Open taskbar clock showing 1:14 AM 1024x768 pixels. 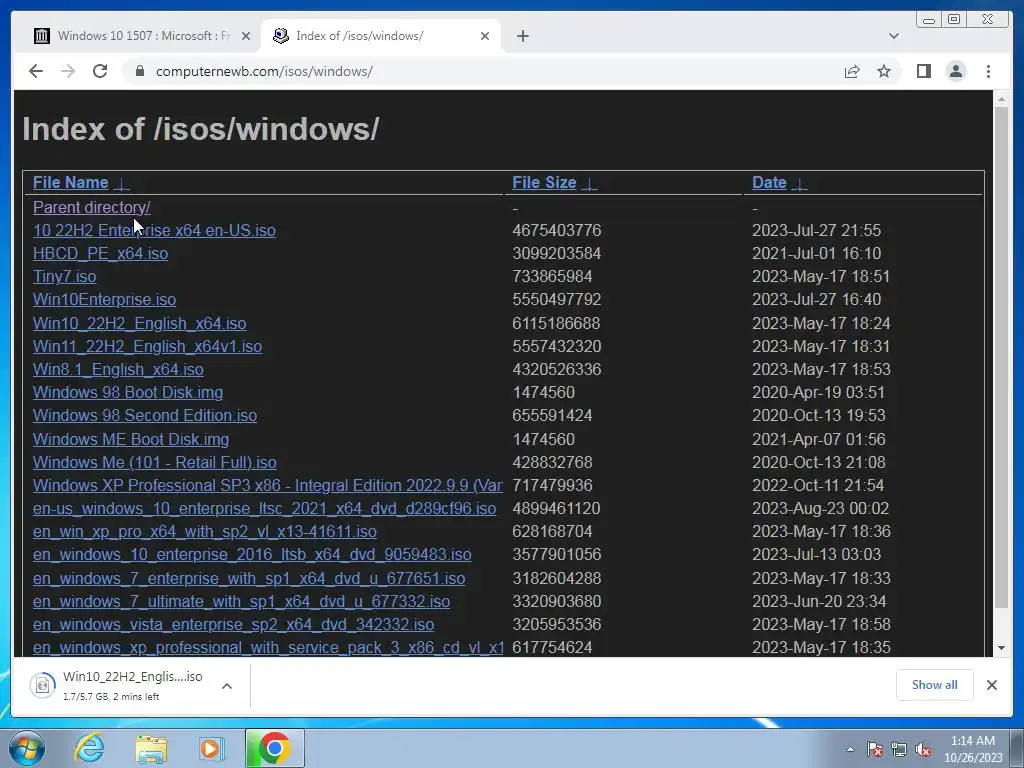click(x=972, y=749)
